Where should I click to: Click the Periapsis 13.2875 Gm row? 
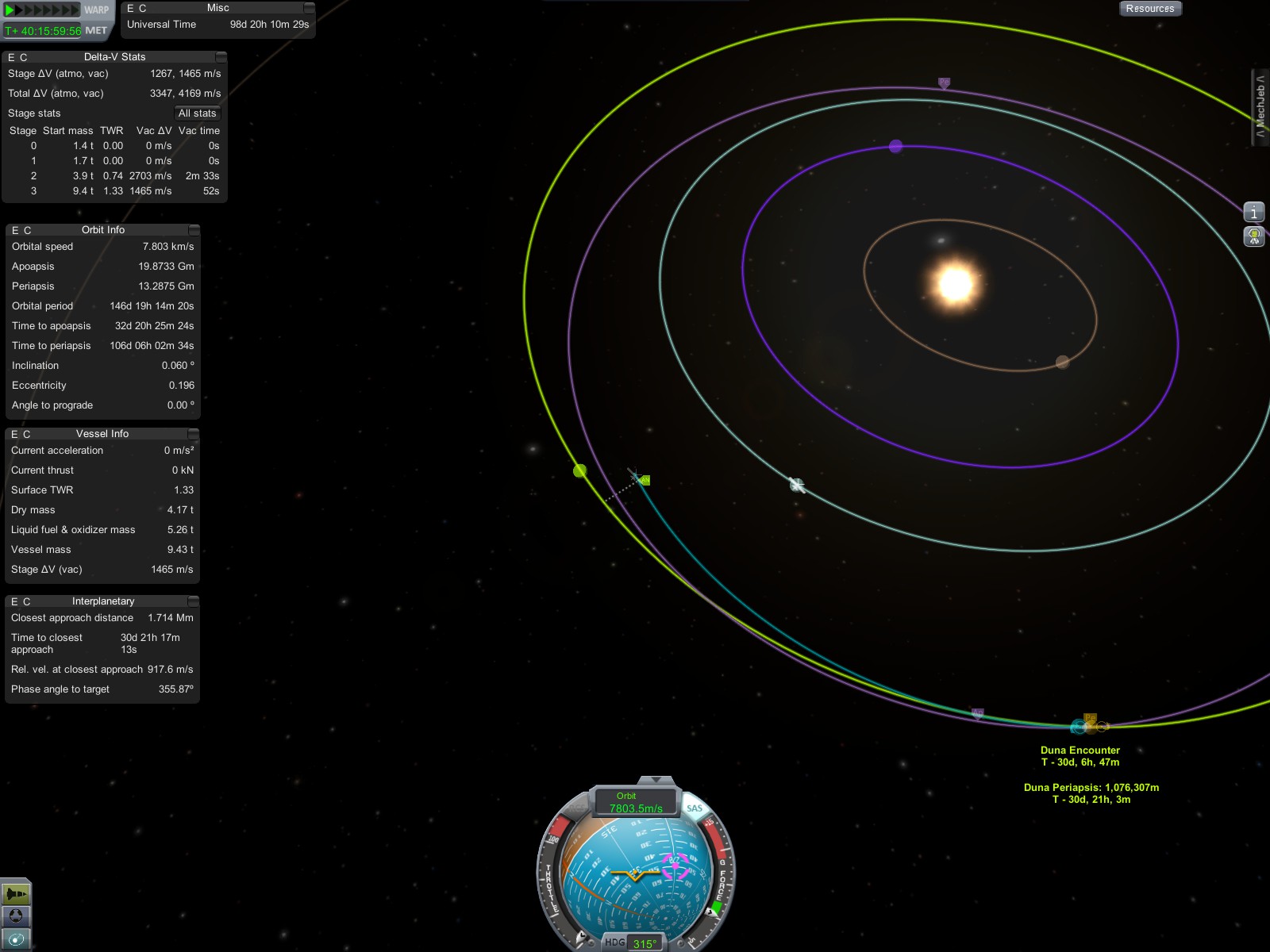103,286
